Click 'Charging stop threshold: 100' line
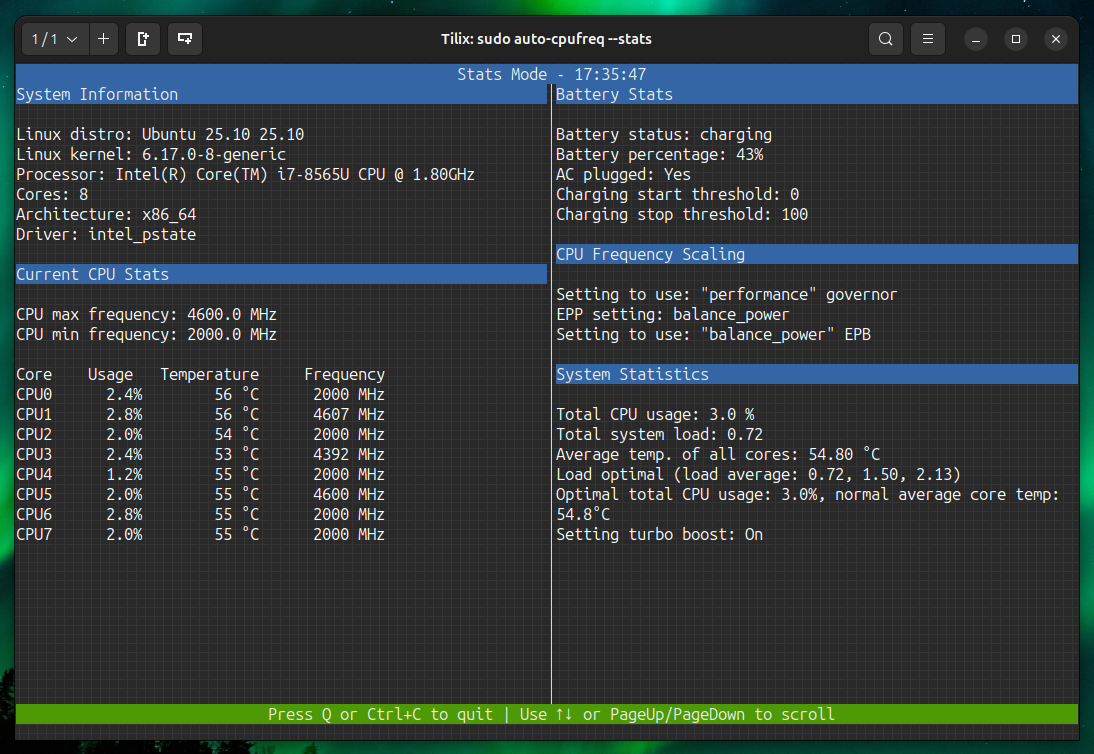This screenshot has width=1094, height=754. point(682,214)
